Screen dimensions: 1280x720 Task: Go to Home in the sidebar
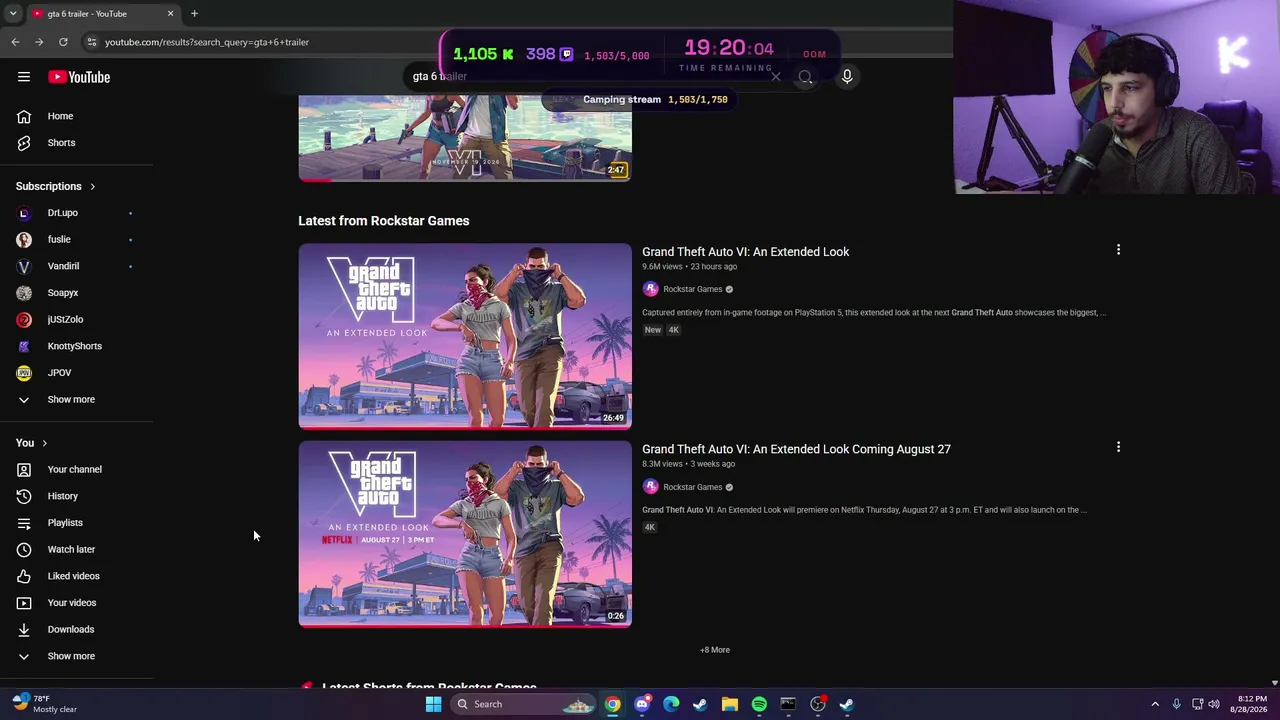click(76, 116)
